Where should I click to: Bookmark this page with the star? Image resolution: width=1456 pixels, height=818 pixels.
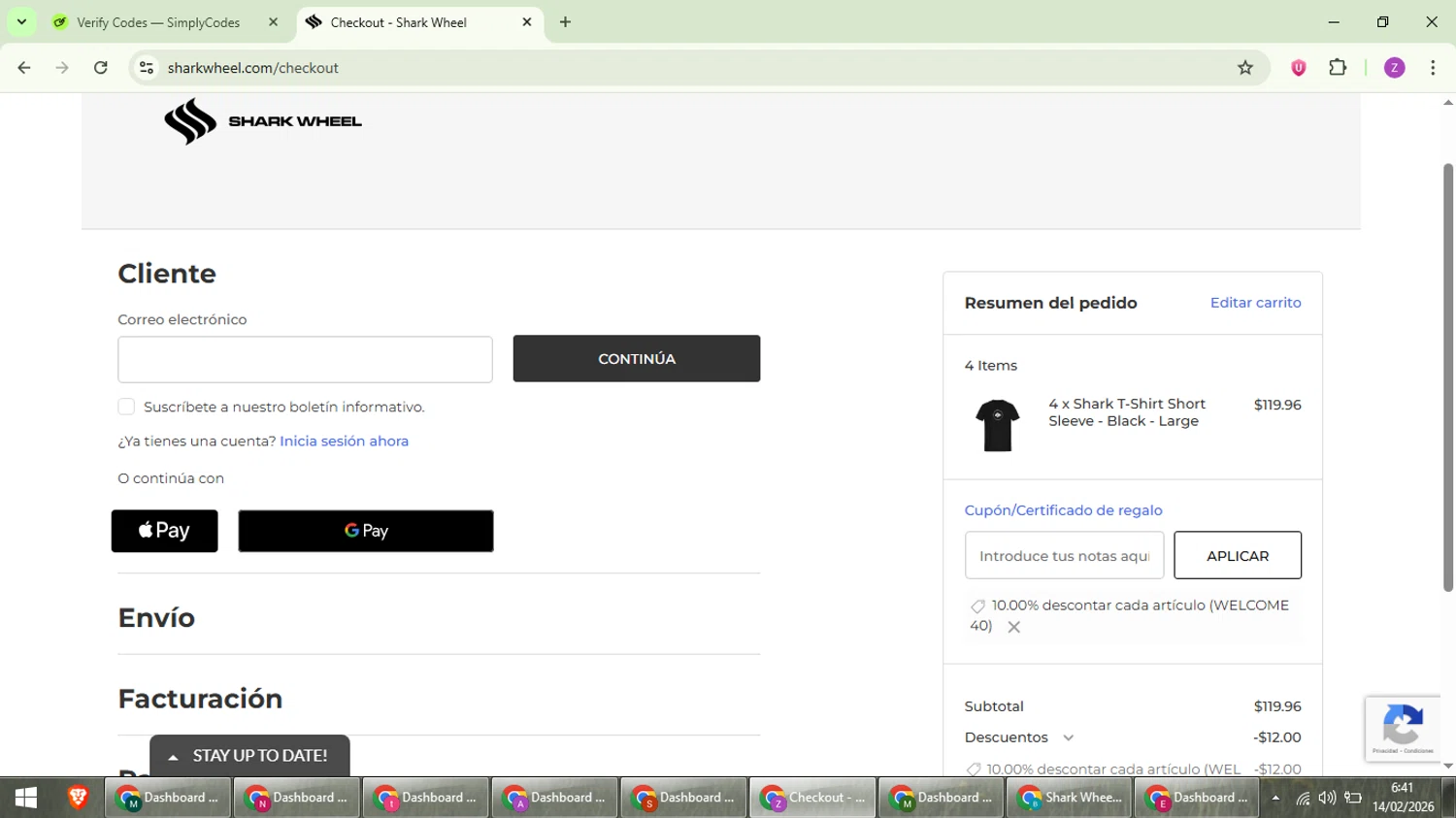pos(1245,68)
